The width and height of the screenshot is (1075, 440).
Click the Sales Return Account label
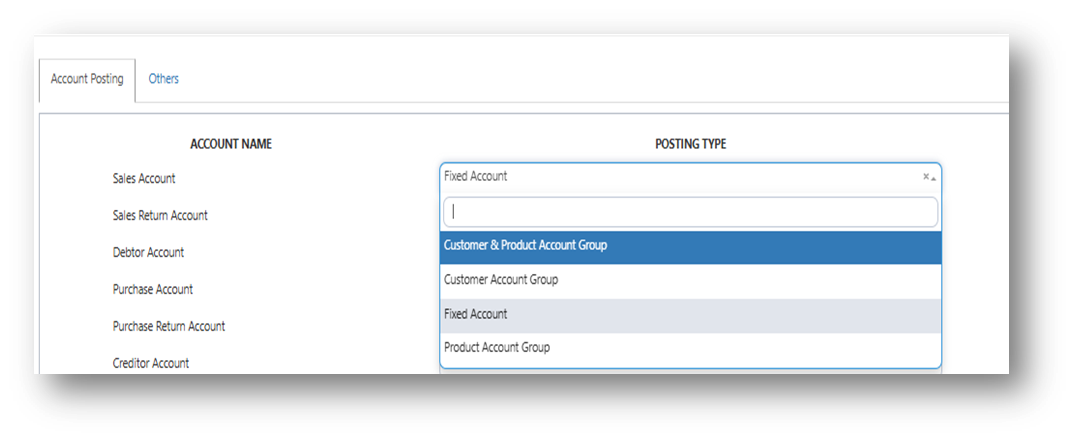click(160, 216)
